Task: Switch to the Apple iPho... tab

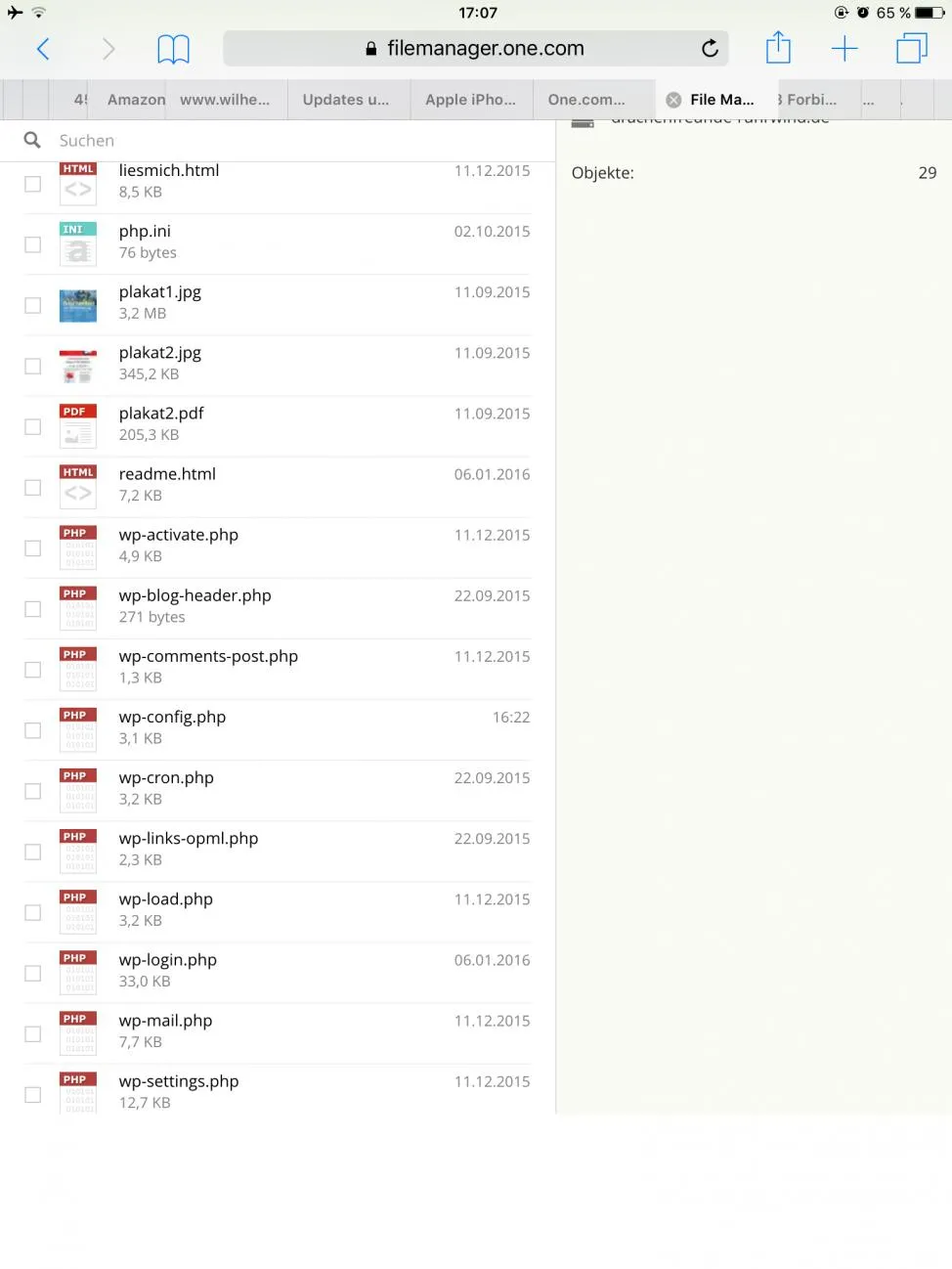Action: (472, 100)
